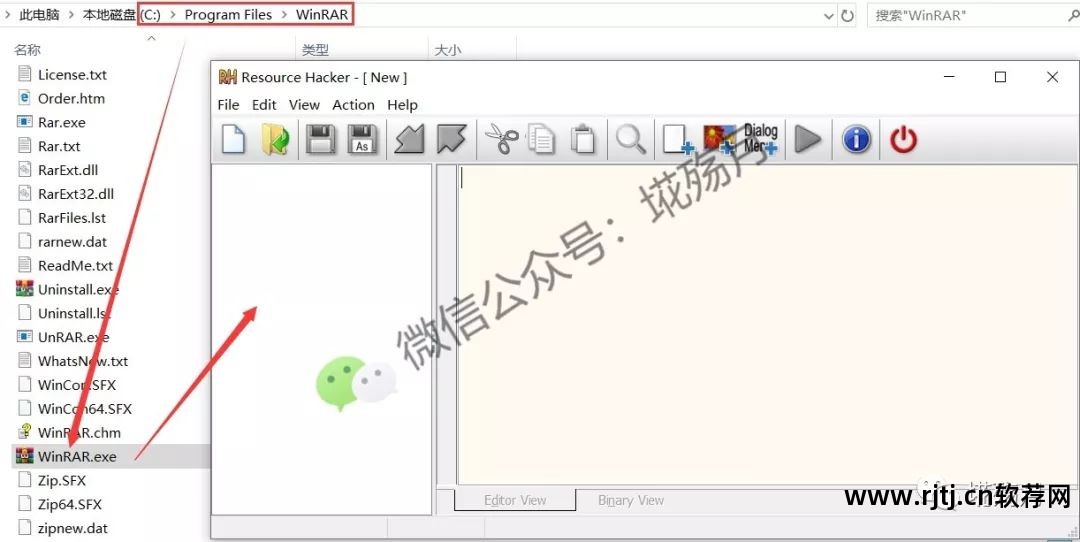Switch to the Editor View tab

pos(515,501)
